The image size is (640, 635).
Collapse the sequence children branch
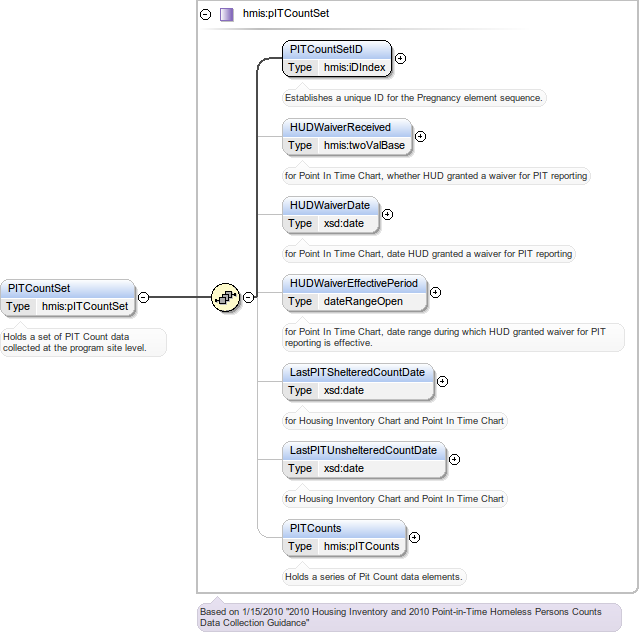coord(248,297)
